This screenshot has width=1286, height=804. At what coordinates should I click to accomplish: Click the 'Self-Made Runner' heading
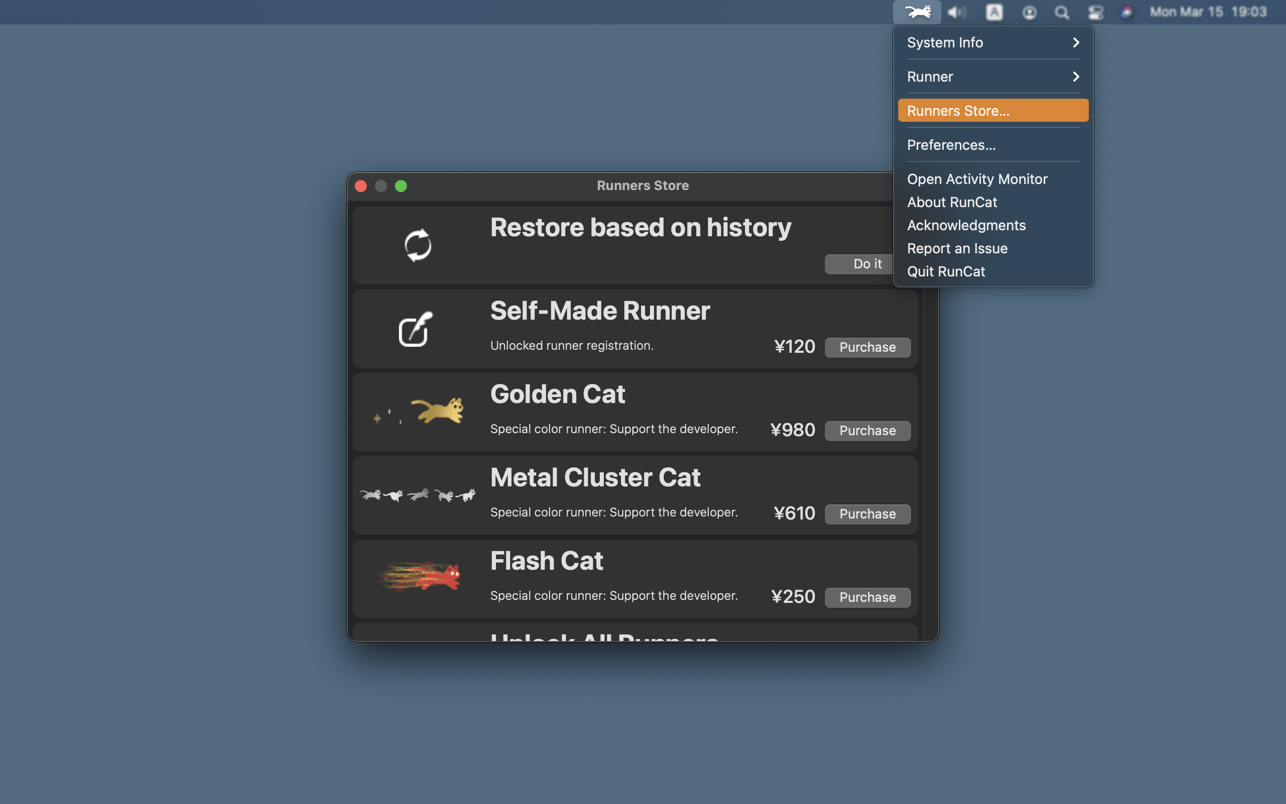[x=600, y=311]
